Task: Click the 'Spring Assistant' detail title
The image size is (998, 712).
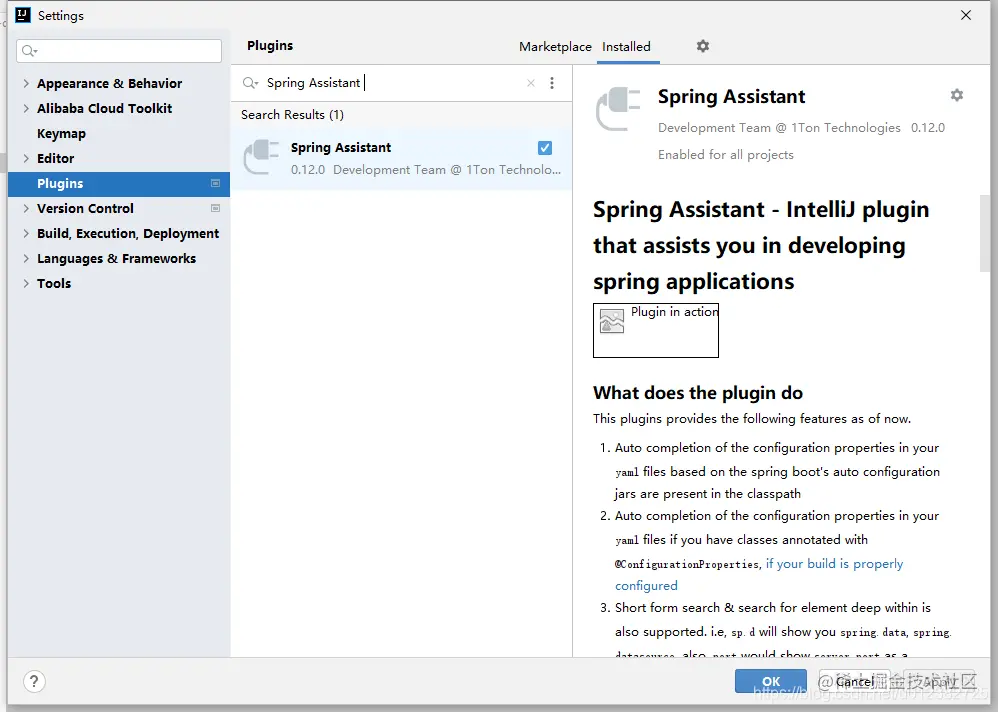Action: click(731, 97)
